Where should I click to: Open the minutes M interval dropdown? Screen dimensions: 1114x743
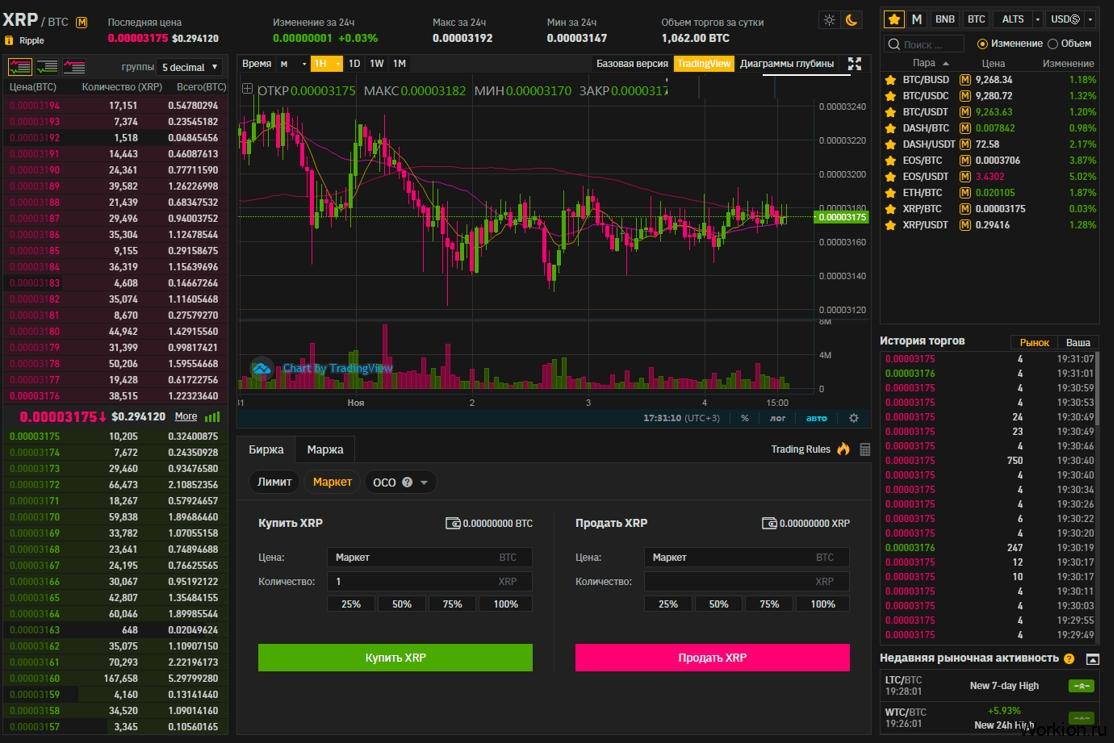point(293,64)
